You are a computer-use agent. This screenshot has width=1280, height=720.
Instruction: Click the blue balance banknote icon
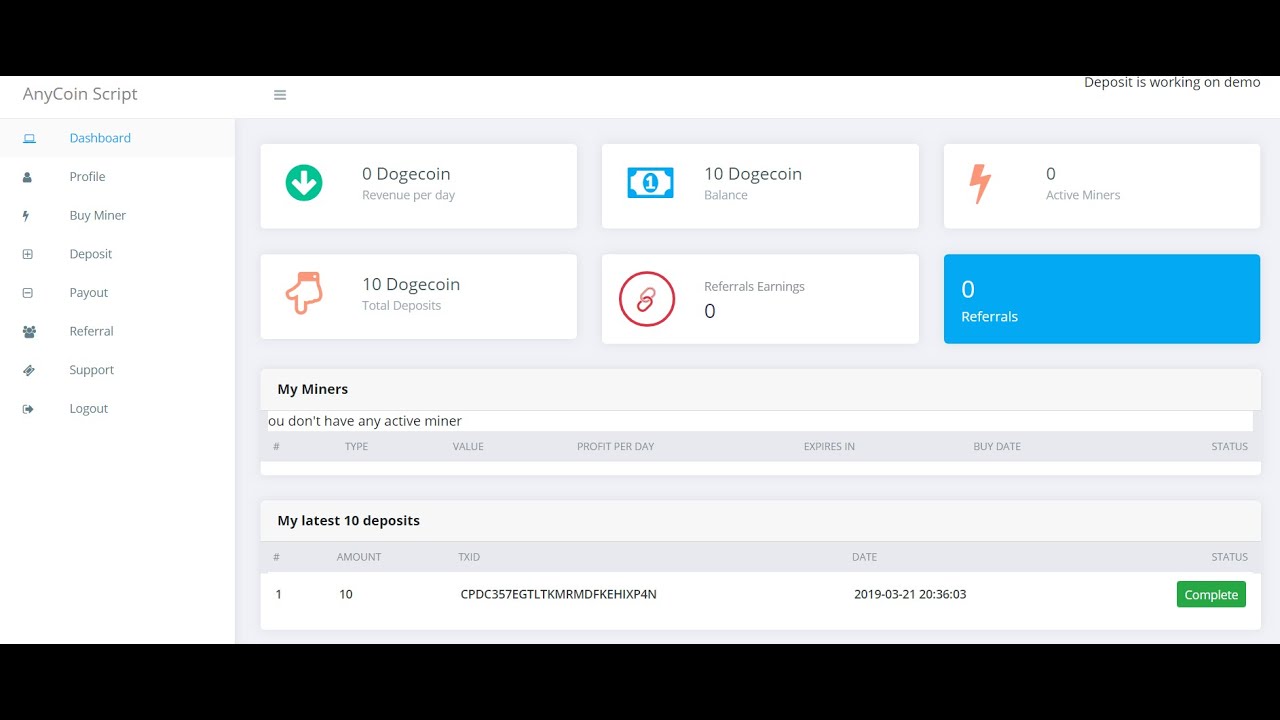point(650,182)
